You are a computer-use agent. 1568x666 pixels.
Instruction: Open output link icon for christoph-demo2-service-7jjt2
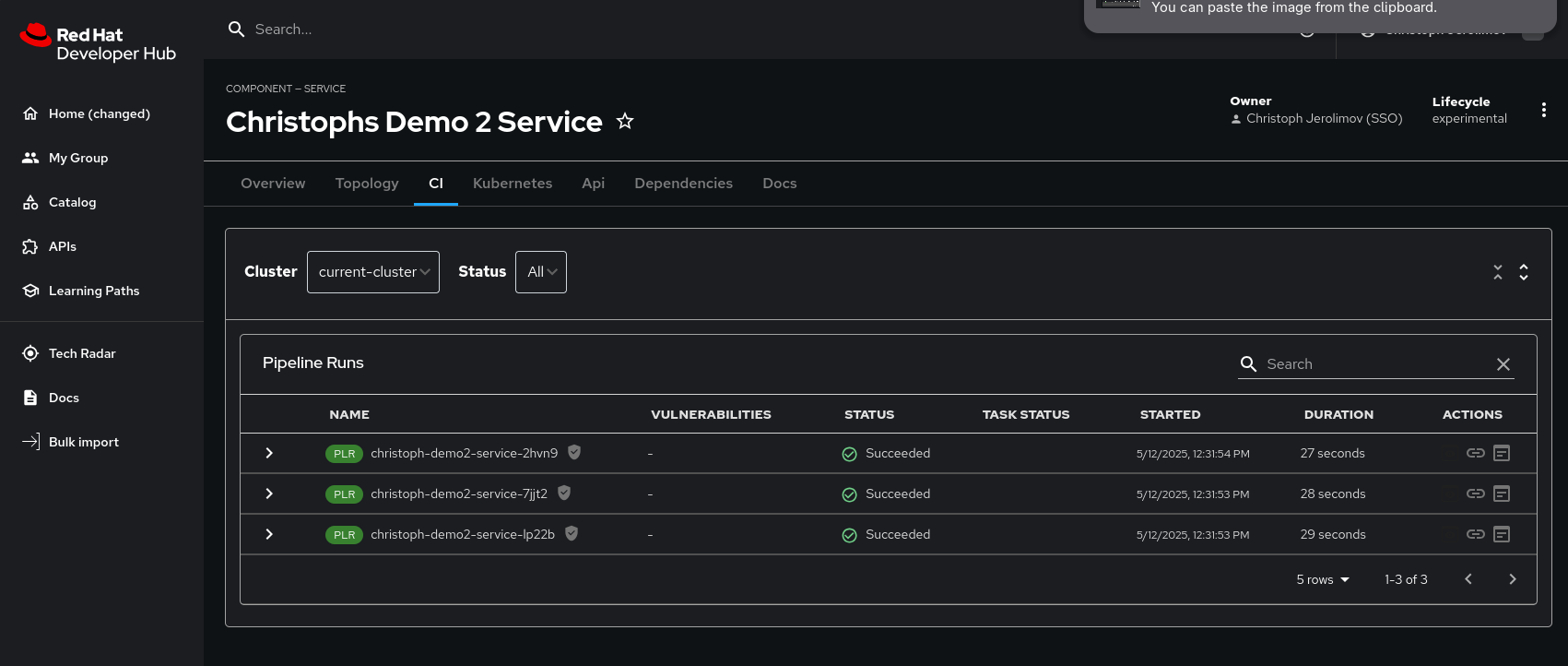tap(1476, 494)
